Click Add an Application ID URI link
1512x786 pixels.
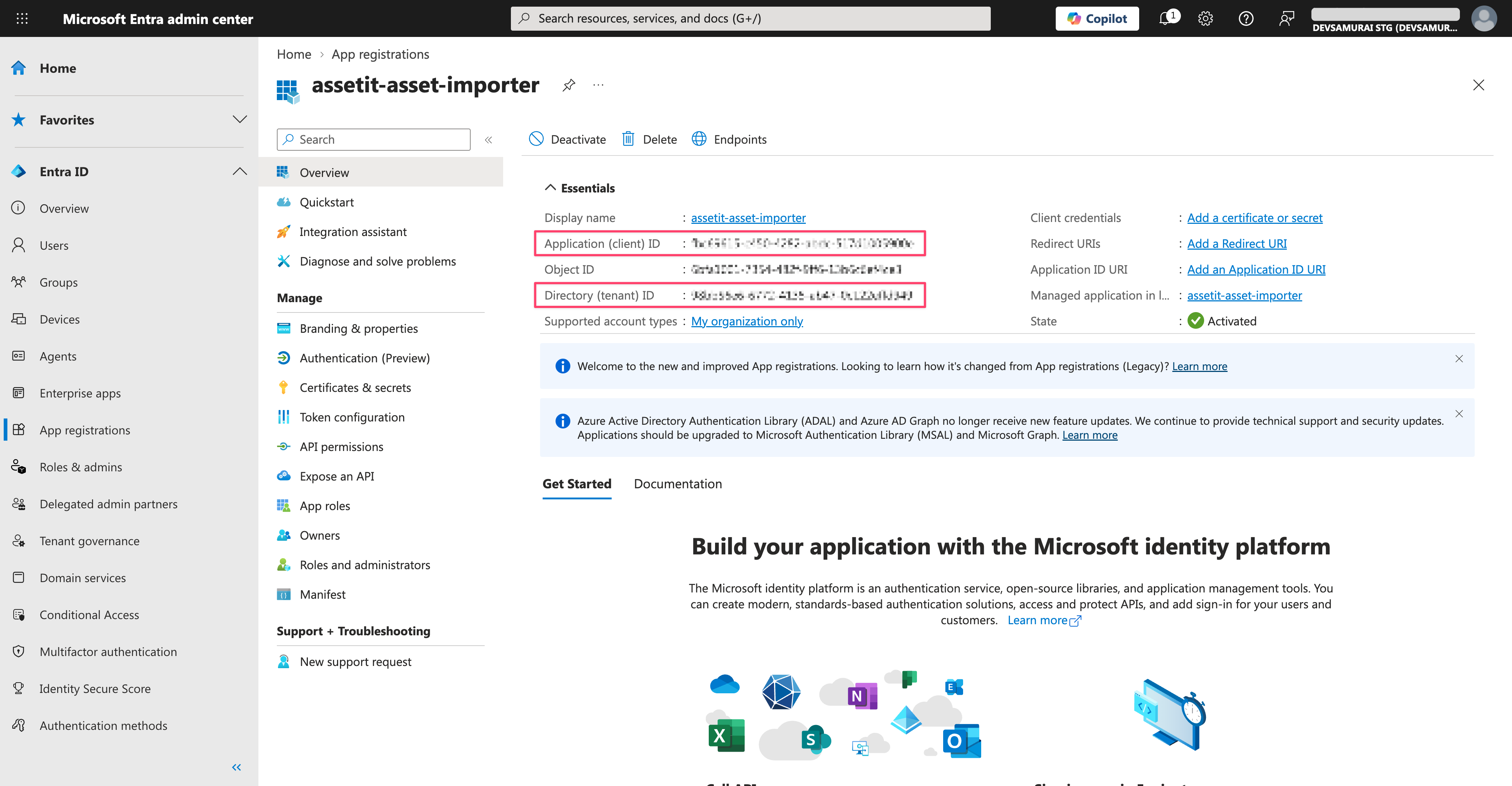[x=1256, y=270]
